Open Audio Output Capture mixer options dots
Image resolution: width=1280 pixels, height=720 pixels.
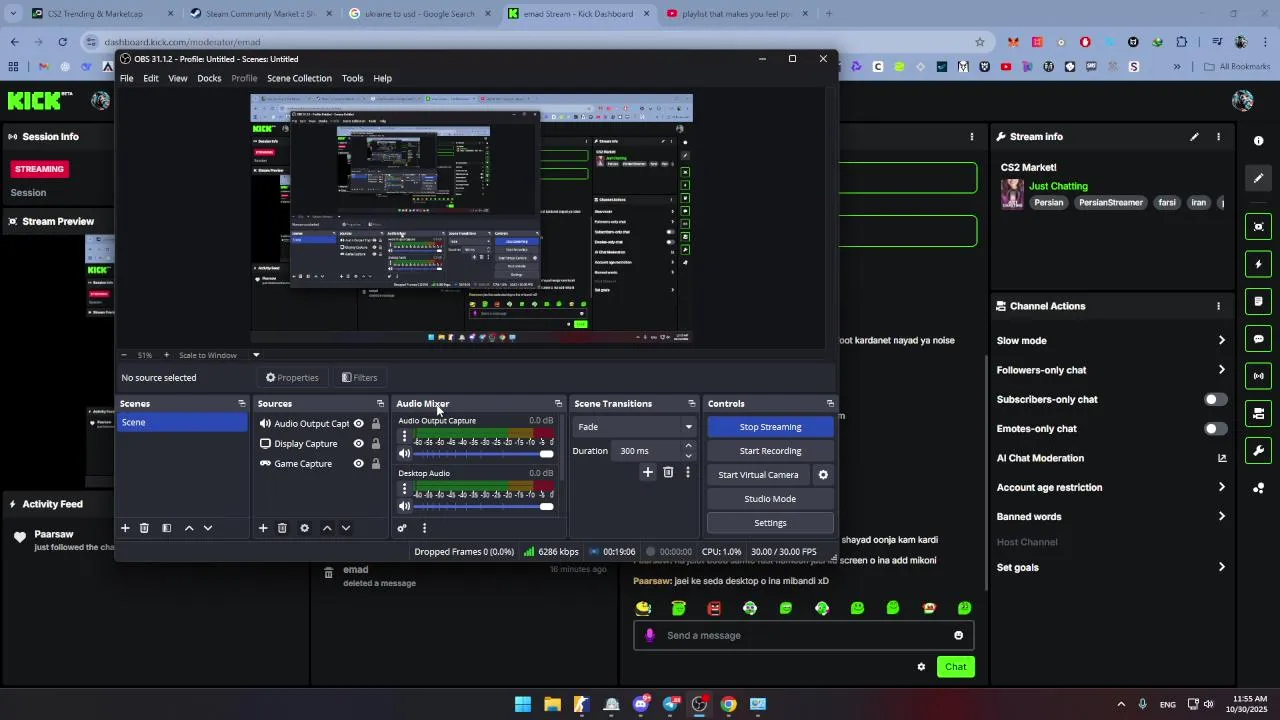tap(404, 437)
